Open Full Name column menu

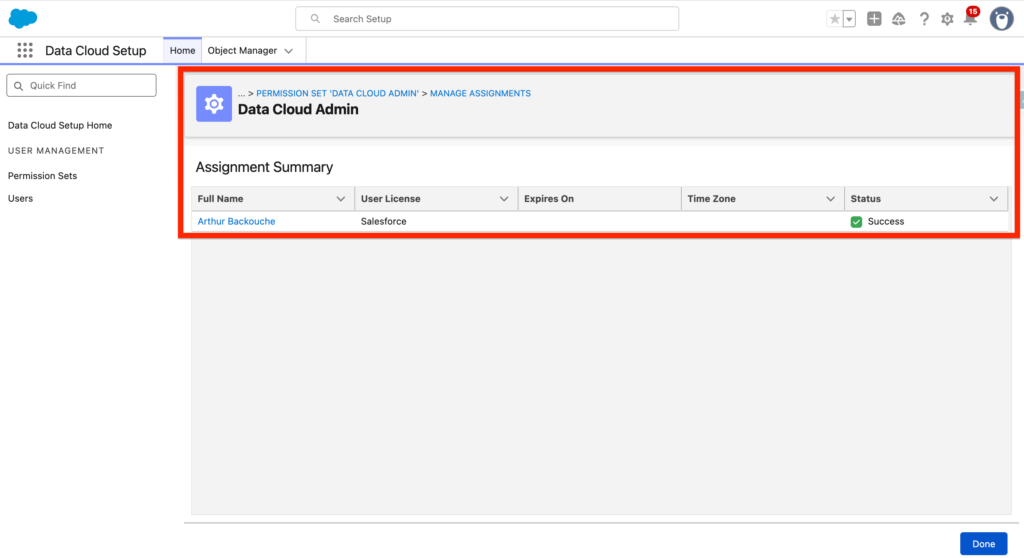tap(341, 199)
